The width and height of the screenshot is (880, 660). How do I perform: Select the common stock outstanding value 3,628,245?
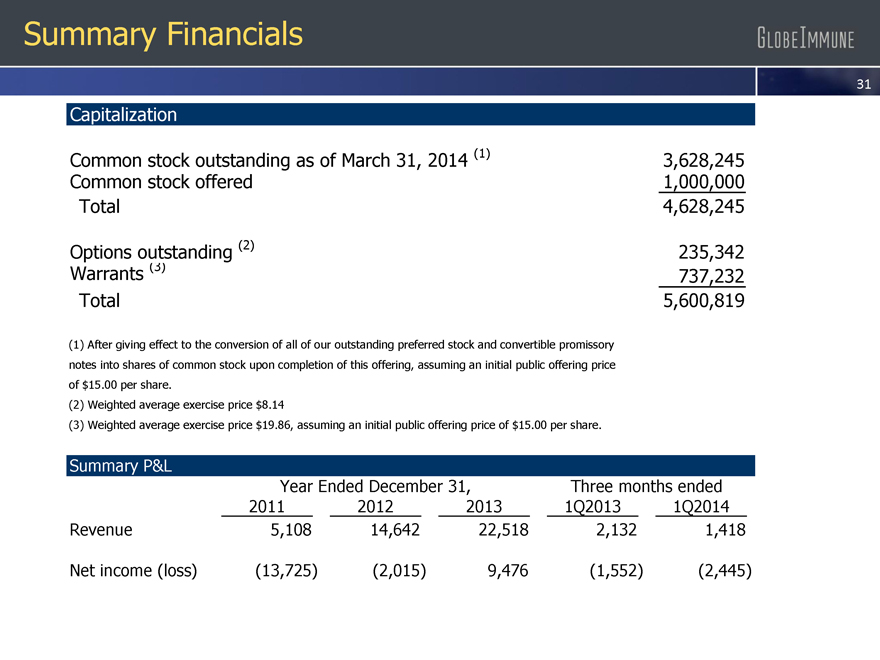704,161
